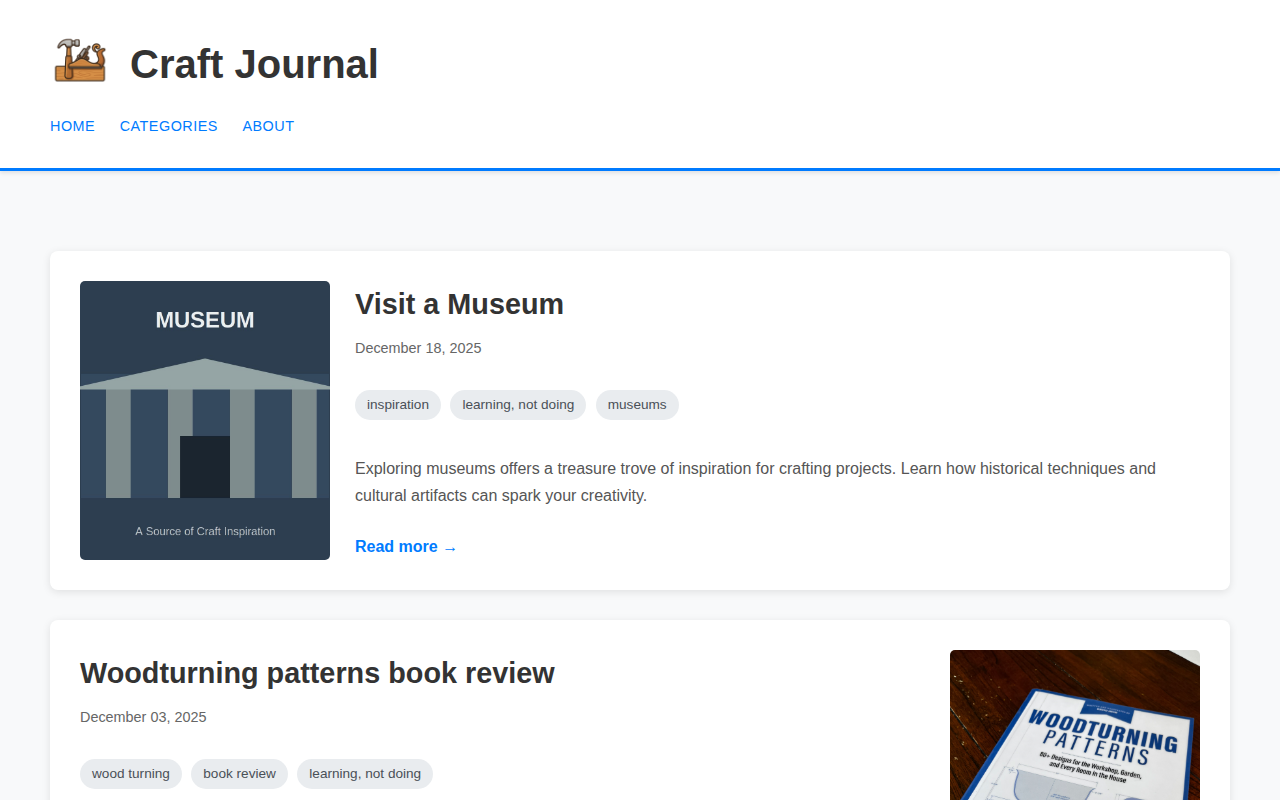This screenshot has height=800, width=1280.
Task: Follow the Read more link for Museum post
Action: pyautogui.click(x=406, y=547)
